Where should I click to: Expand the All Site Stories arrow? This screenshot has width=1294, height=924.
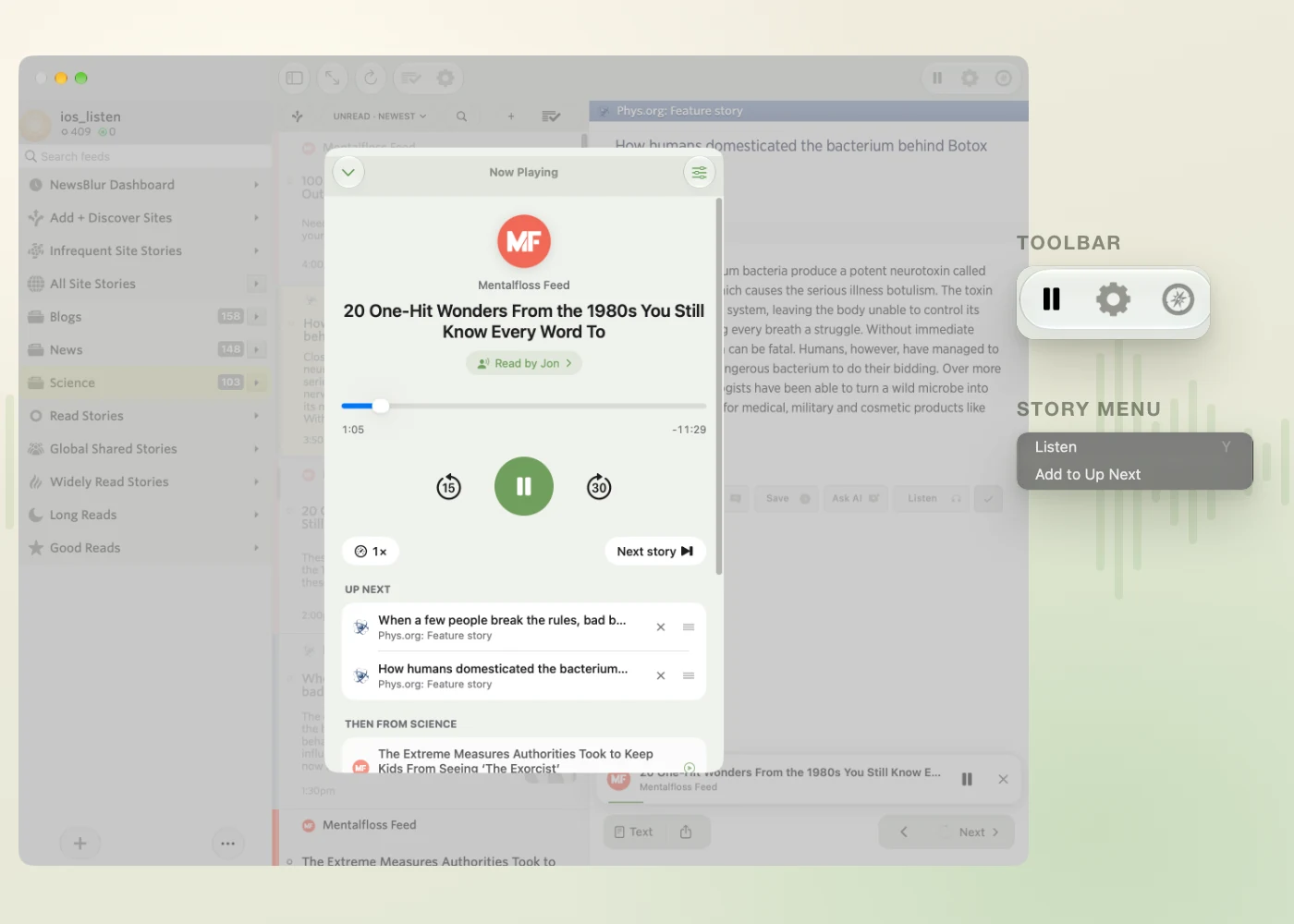click(x=257, y=284)
